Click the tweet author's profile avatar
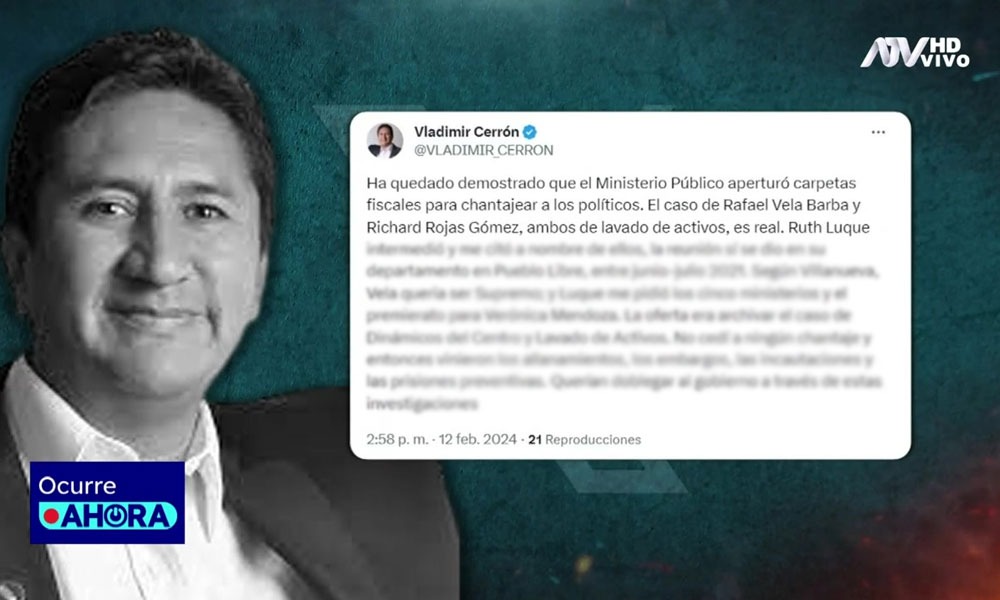Viewport: 1000px width, 600px height. (385, 140)
